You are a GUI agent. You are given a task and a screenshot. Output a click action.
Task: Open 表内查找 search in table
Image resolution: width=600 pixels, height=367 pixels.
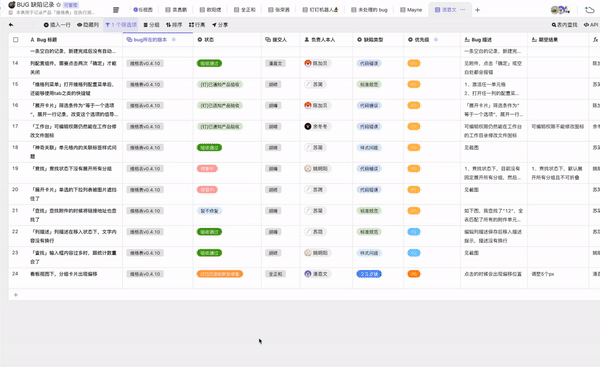[x=564, y=25]
